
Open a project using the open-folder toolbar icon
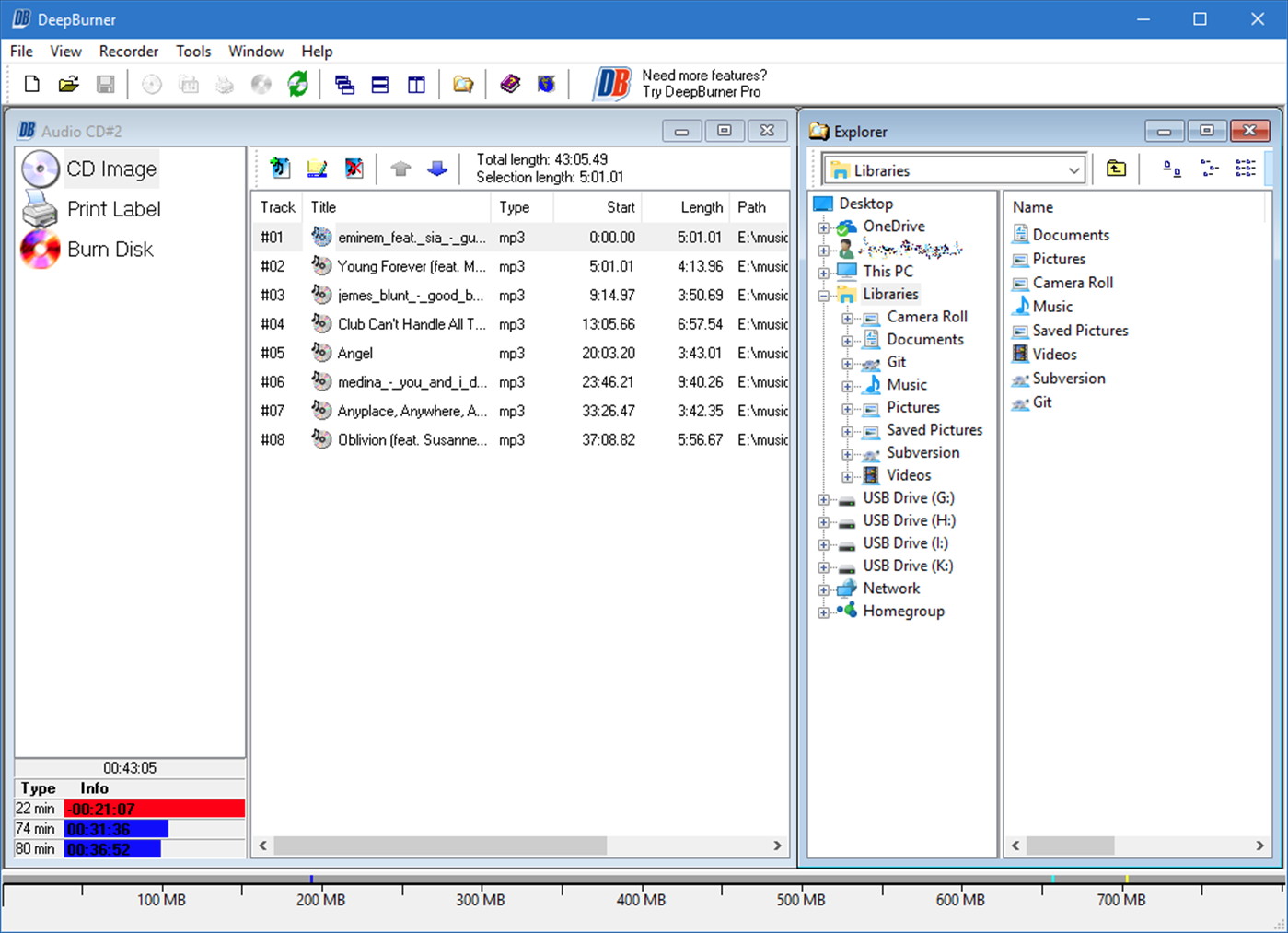point(68,85)
